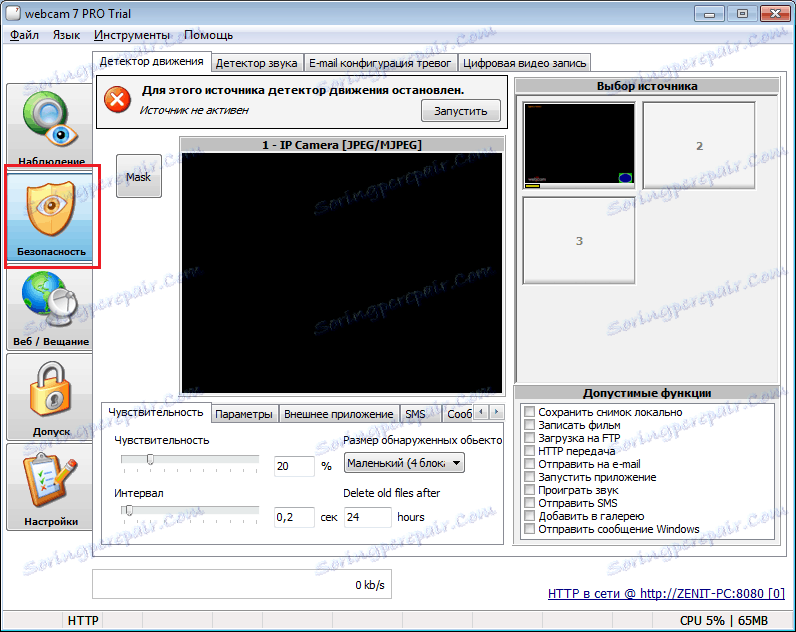Viewport: 796px width, 632px height.
Task: Open Цифровая видео запись tab
Action: (x=524, y=63)
